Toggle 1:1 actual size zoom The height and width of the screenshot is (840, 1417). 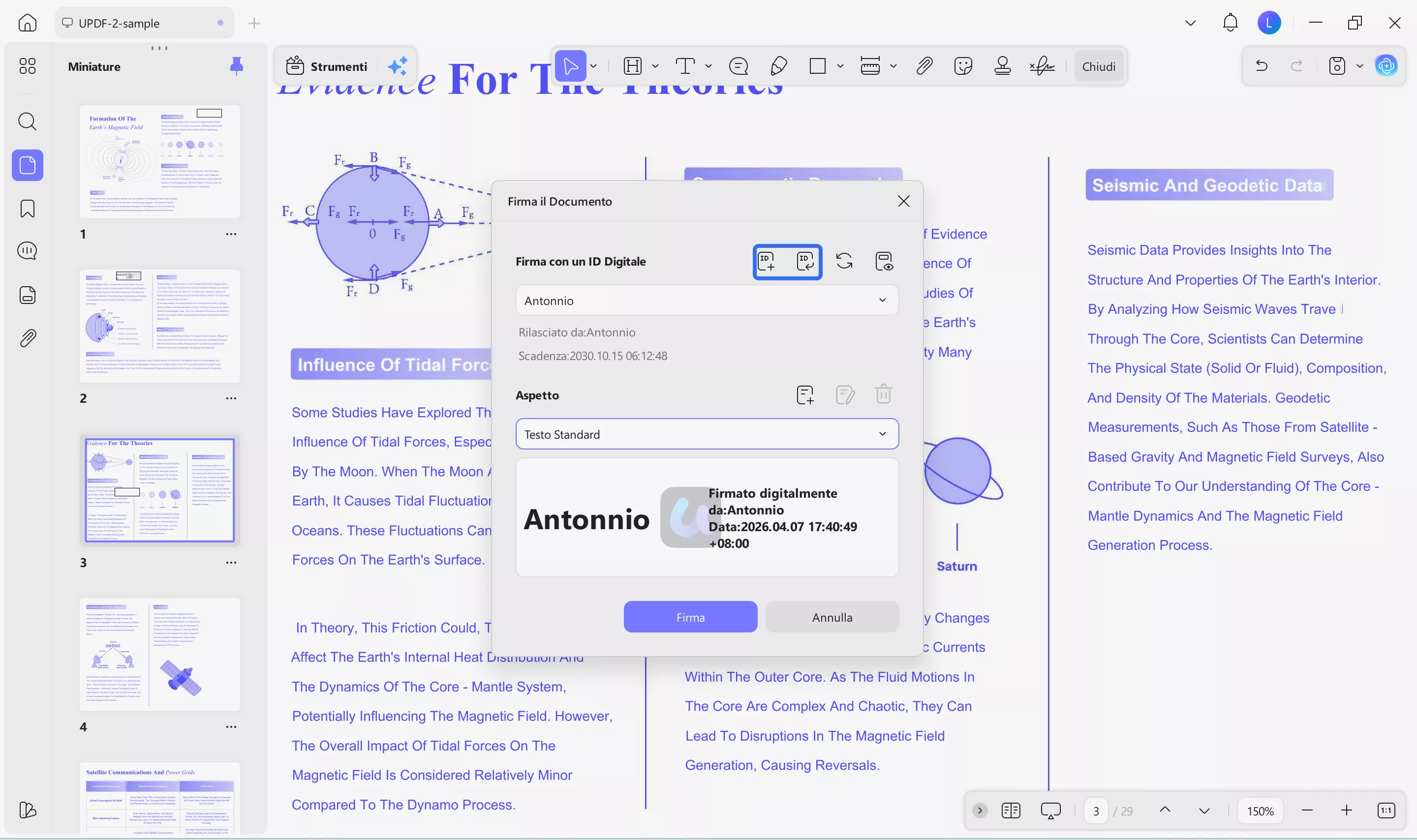click(x=1386, y=810)
